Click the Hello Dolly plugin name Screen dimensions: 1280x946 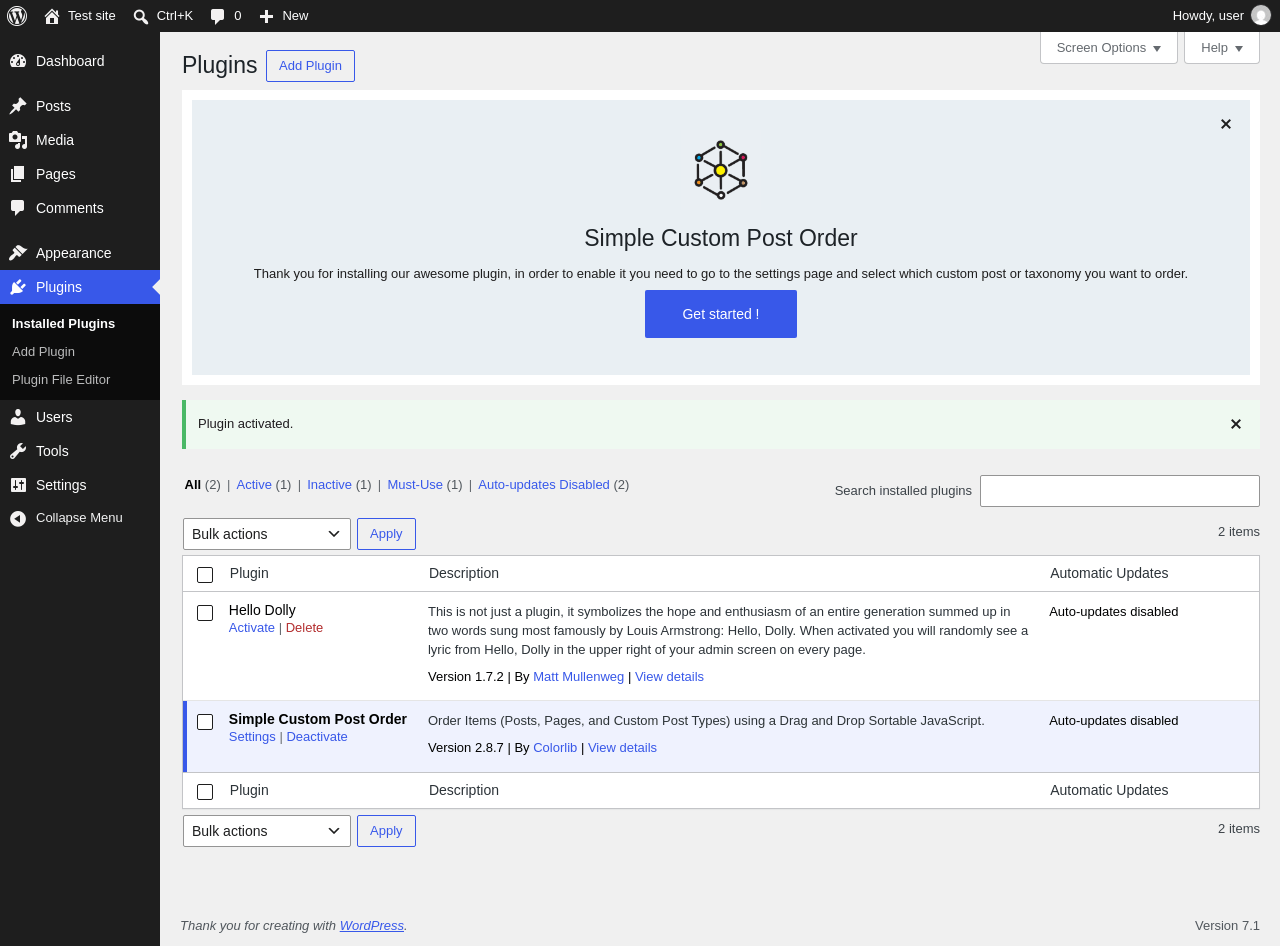[x=262, y=610]
